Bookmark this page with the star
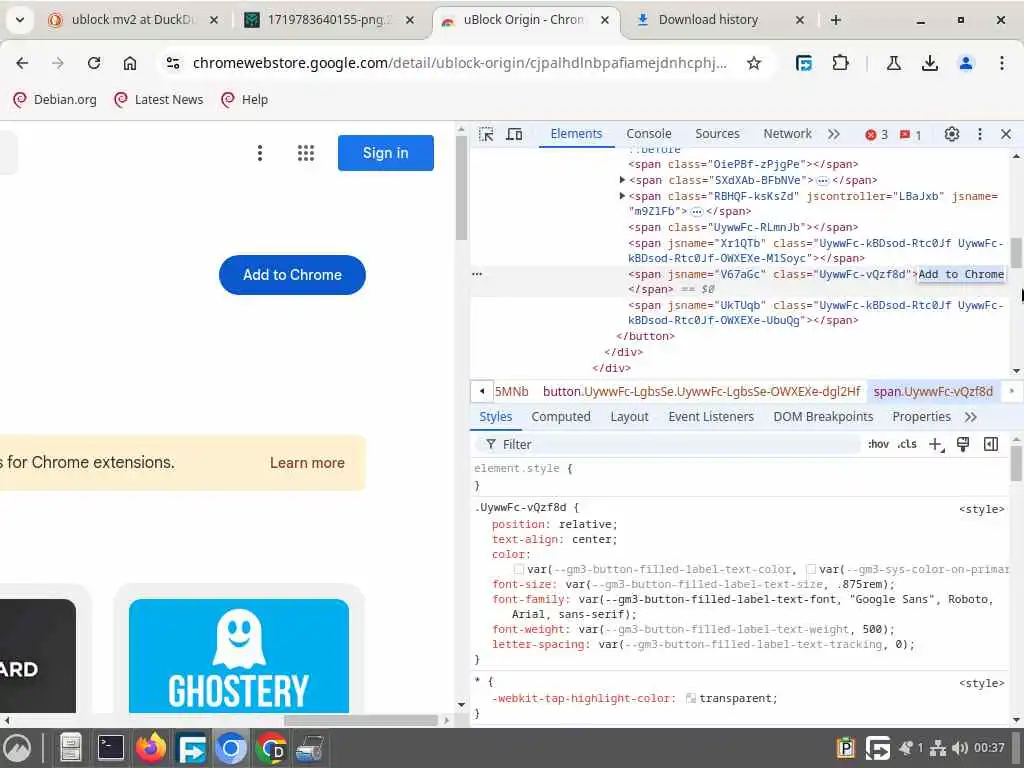 (x=754, y=63)
